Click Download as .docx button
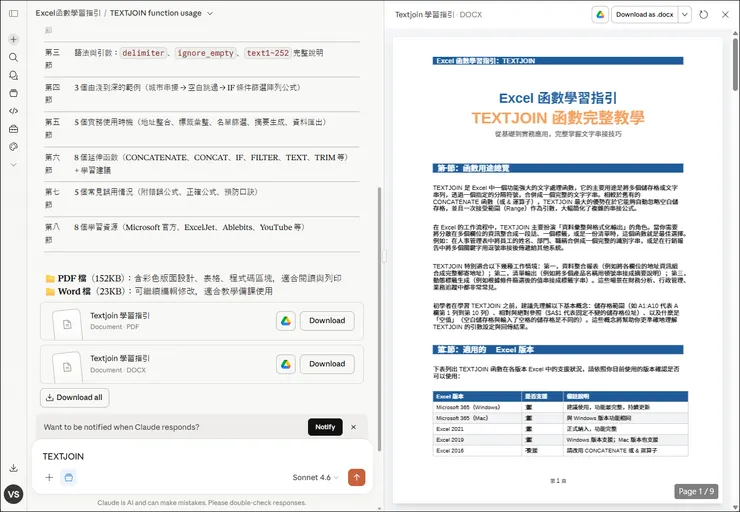This screenshot has width=740, height=512. pyautogui.click(x=645, y=15)
